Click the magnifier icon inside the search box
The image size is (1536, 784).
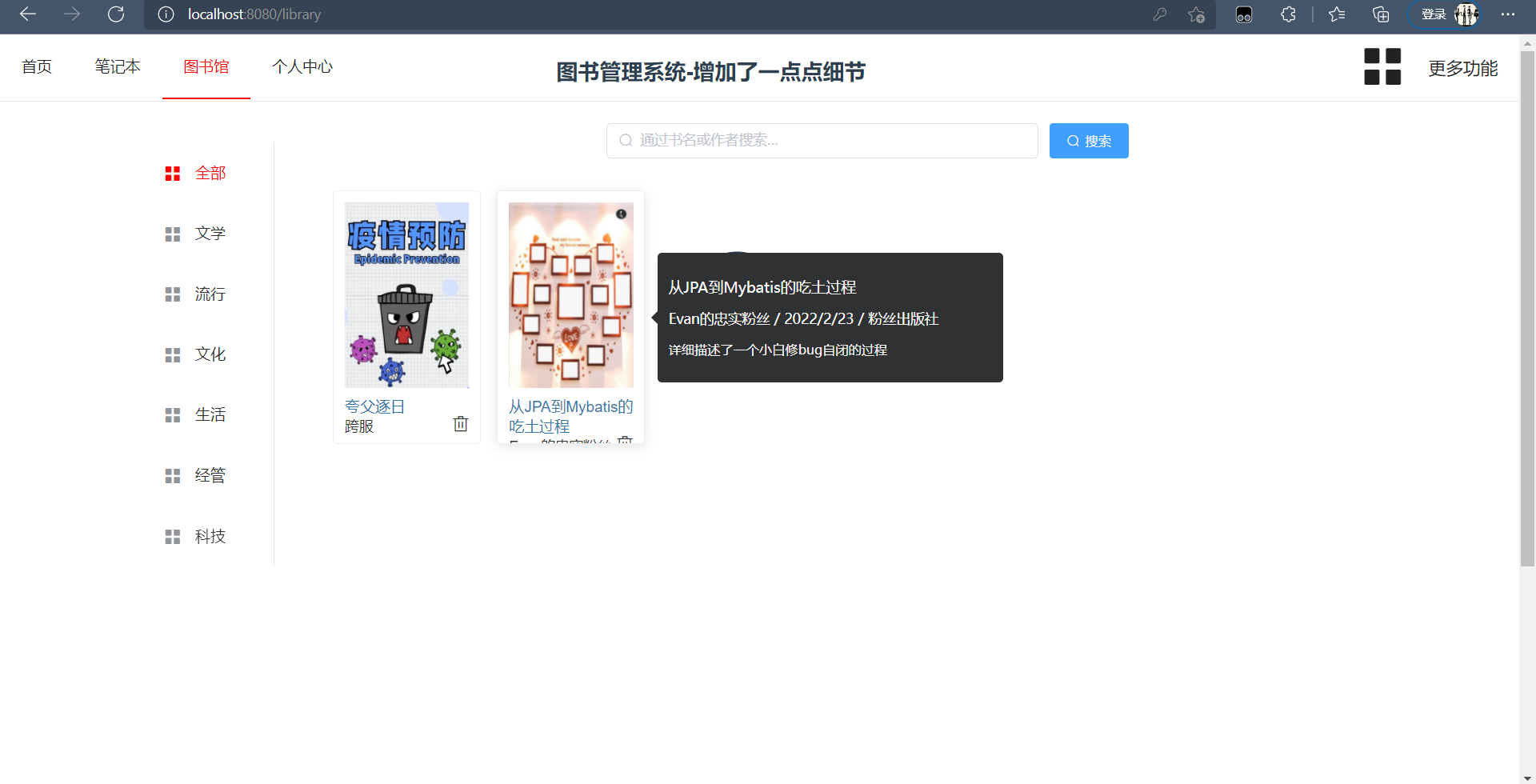(626, 140)
